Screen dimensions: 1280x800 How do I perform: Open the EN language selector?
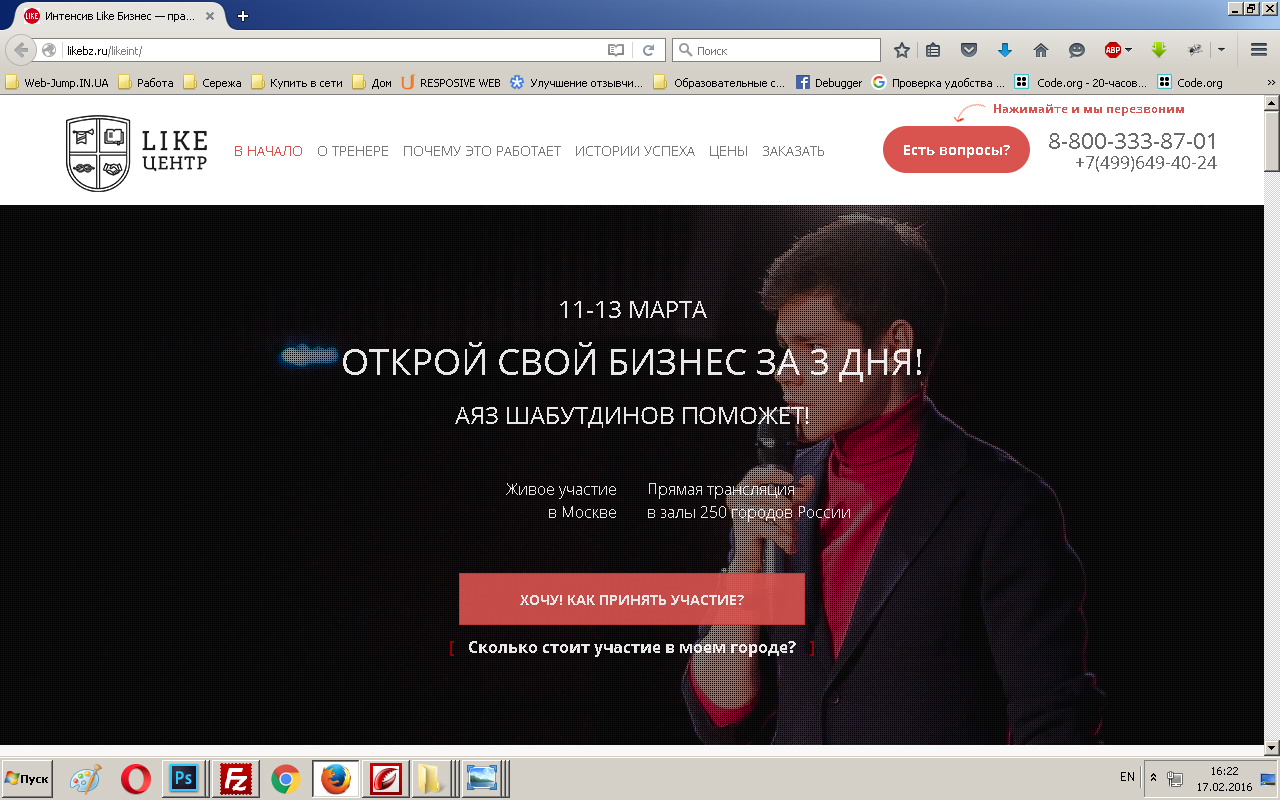point(1127,777)
